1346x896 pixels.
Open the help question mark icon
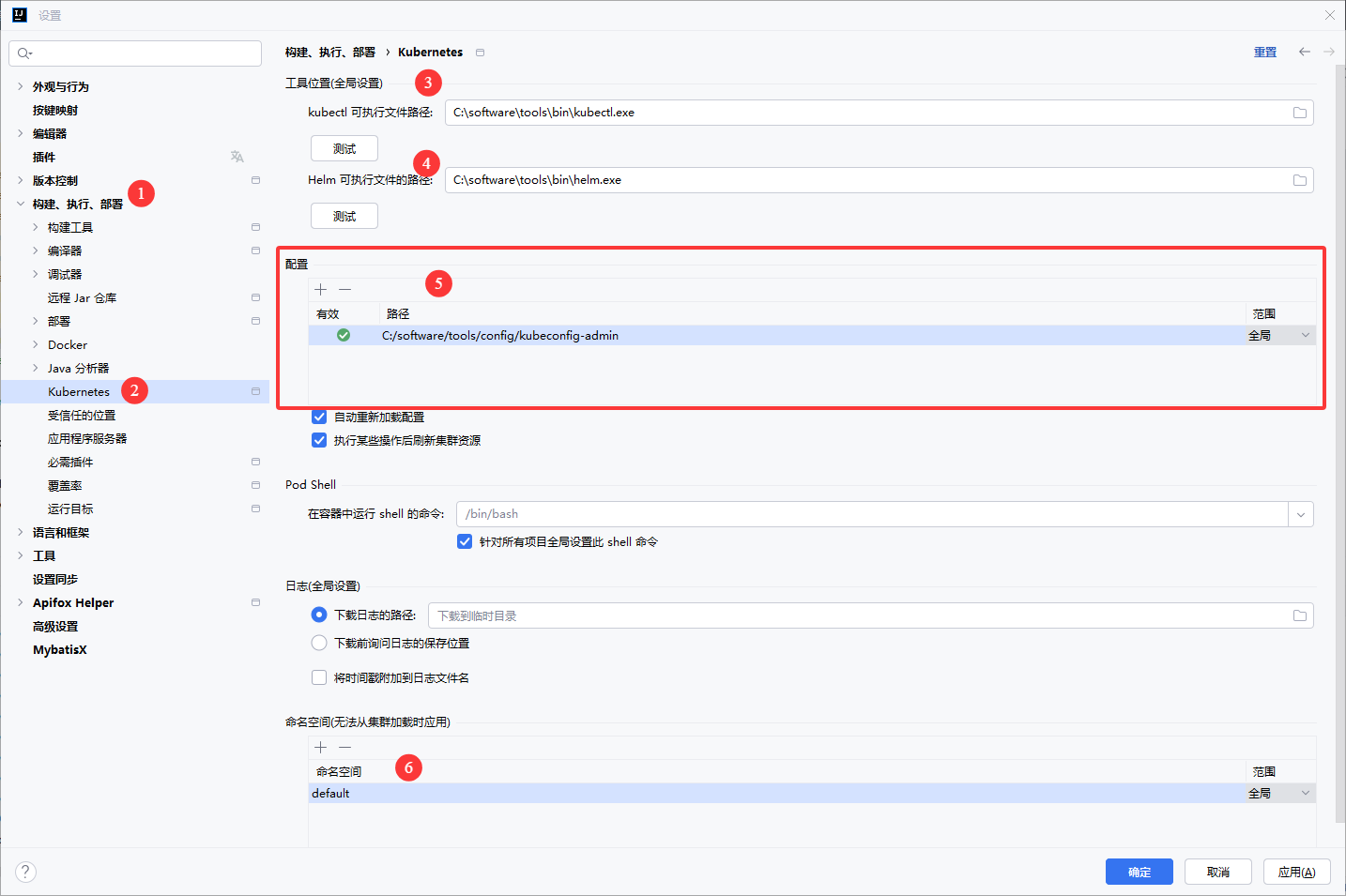pyautogui.click(x=26, y=872)
